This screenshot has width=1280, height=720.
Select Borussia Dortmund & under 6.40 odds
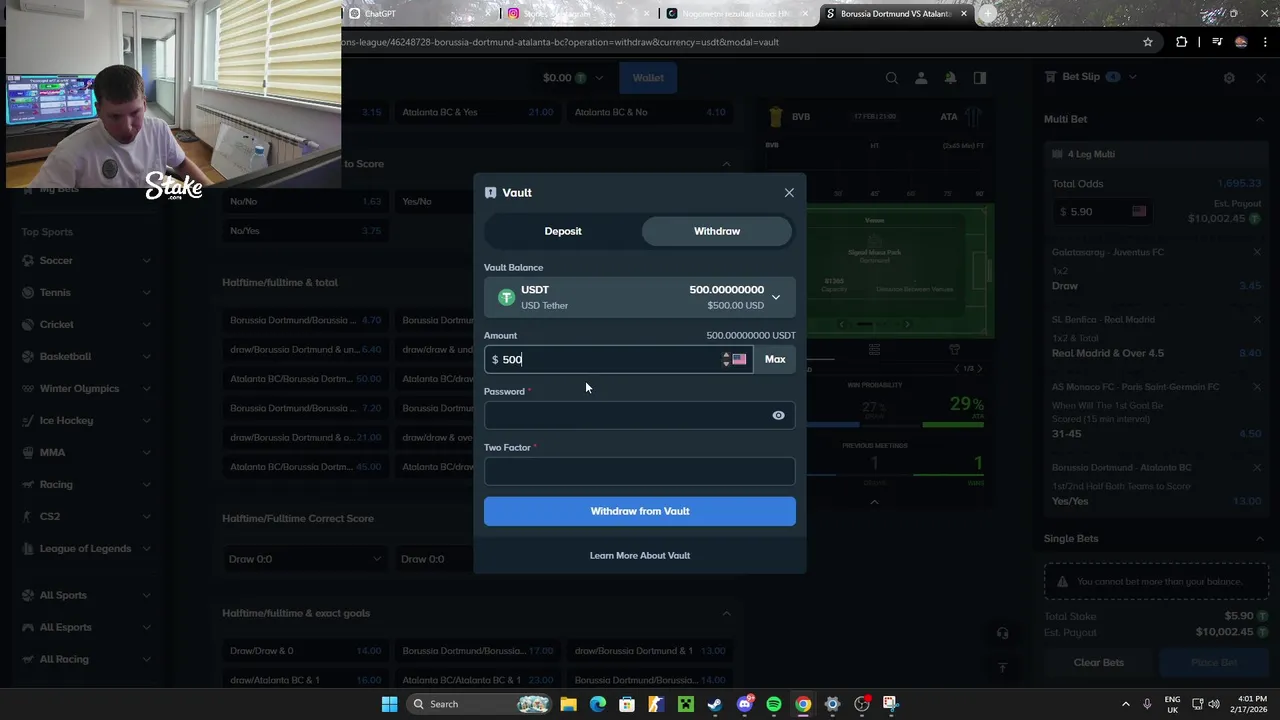click(x=306, y=350)
